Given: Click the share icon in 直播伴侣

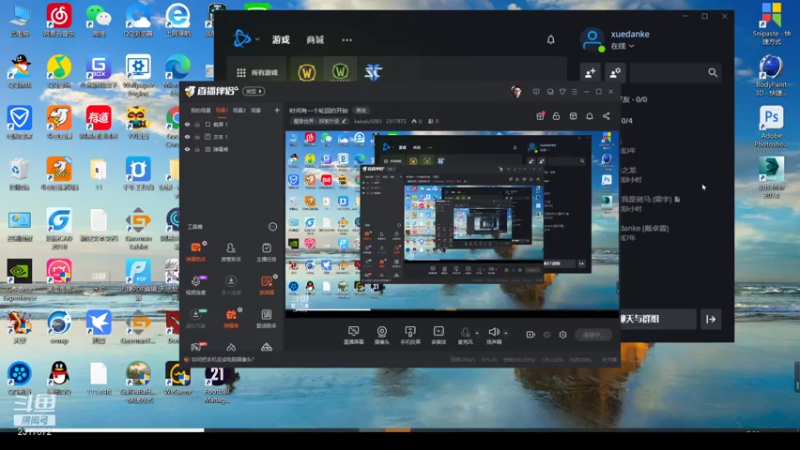Looking at the screenshot, I should click(x=606, y=116).
